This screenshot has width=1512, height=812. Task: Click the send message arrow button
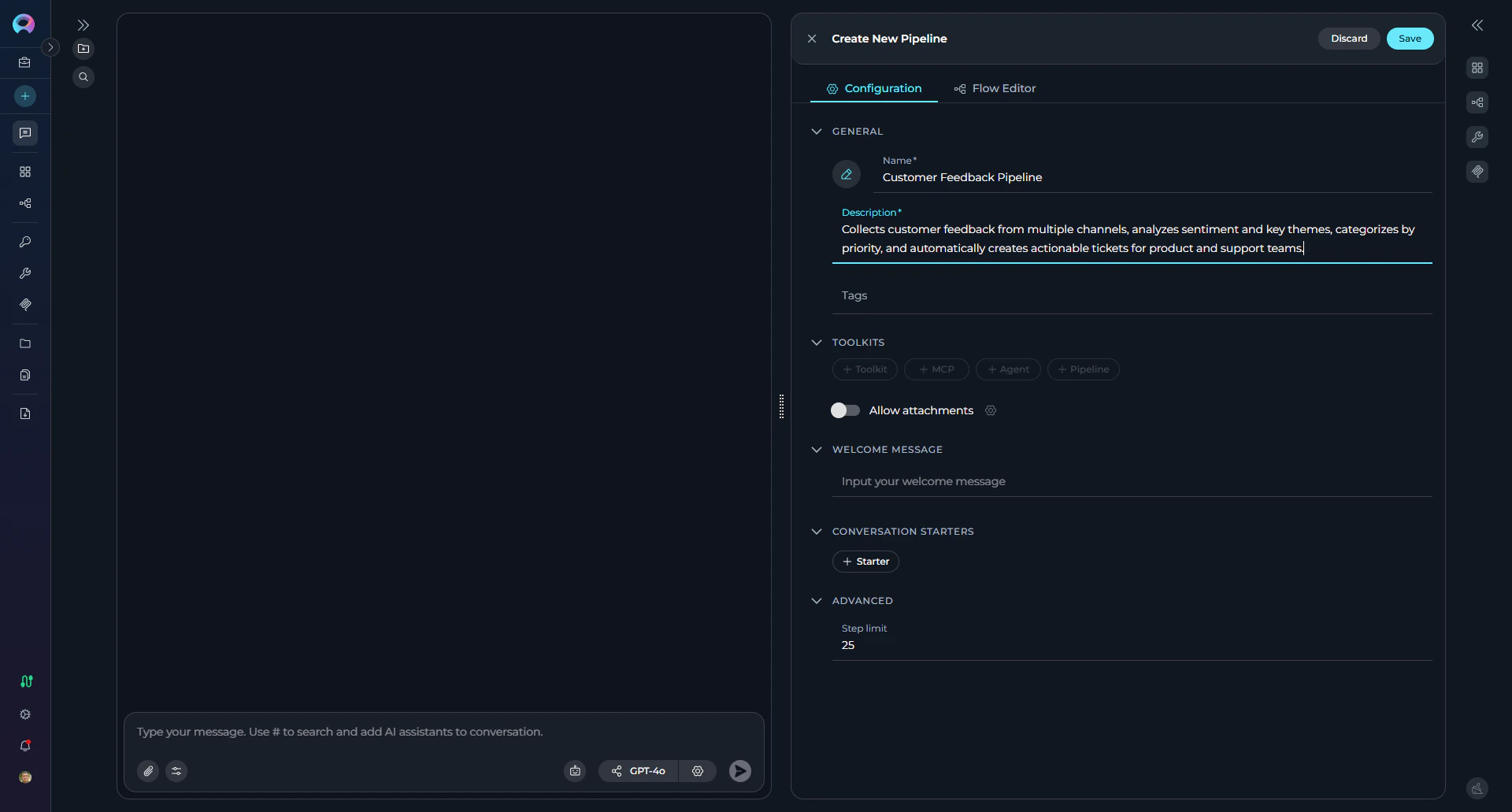(x=739, y=771)
